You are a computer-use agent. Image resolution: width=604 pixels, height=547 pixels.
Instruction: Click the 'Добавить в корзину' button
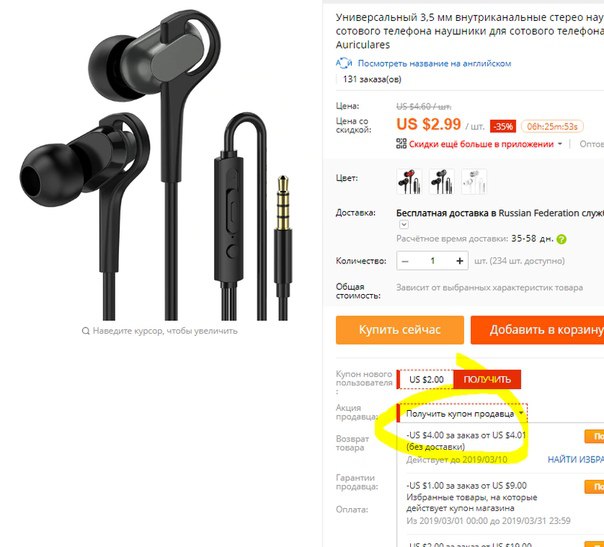537,330
